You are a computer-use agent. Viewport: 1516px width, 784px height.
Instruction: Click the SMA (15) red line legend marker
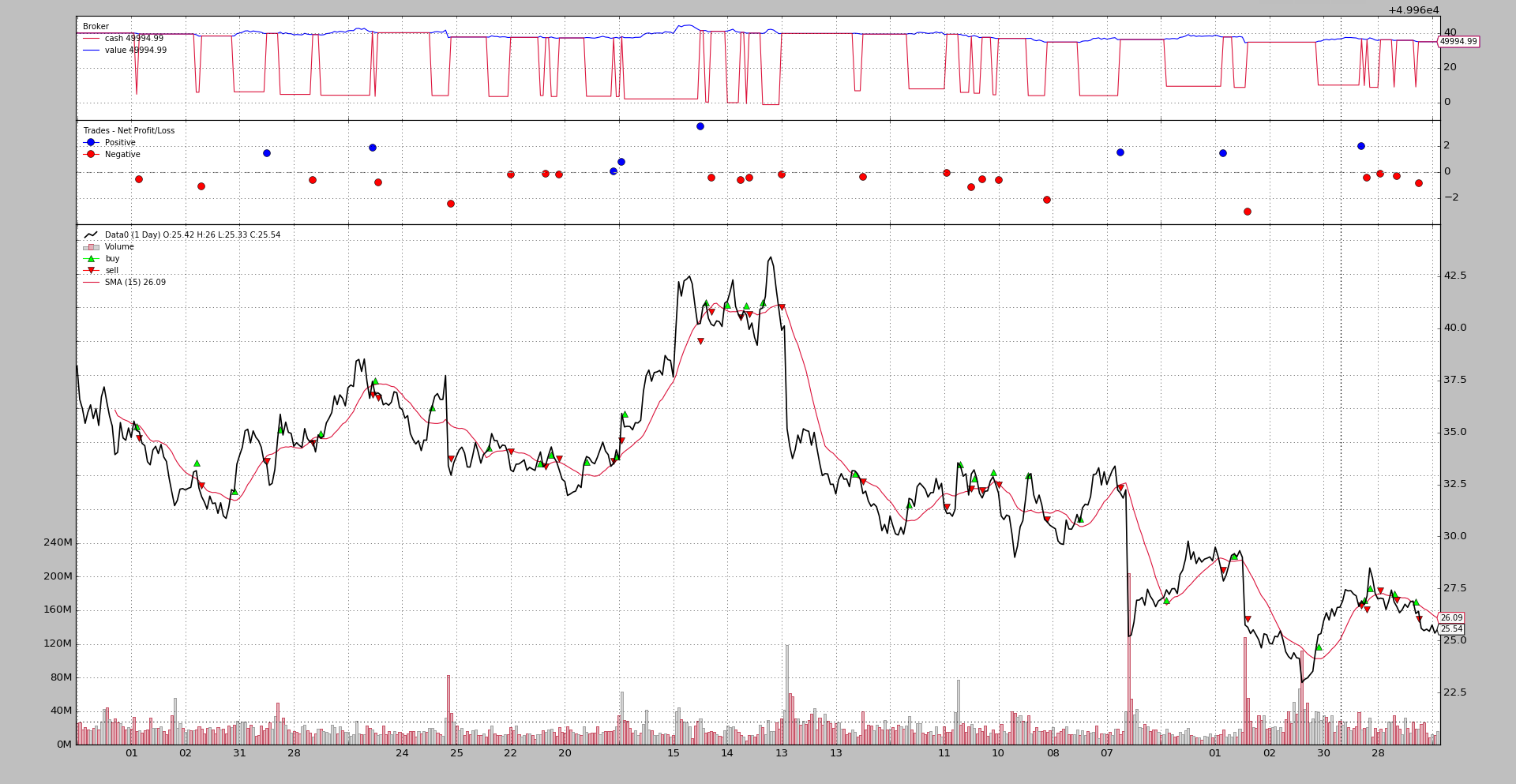(x=91, y=283)
